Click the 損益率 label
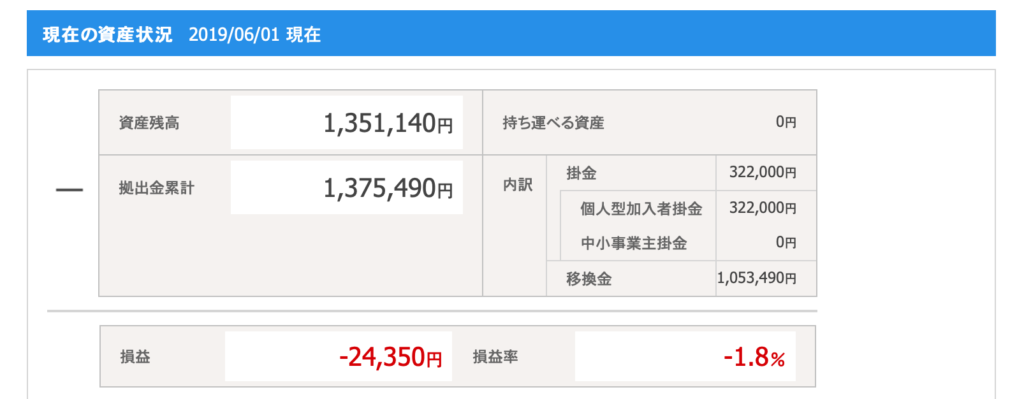Screen dimensions: 1024x399 (x=495, y=357)
